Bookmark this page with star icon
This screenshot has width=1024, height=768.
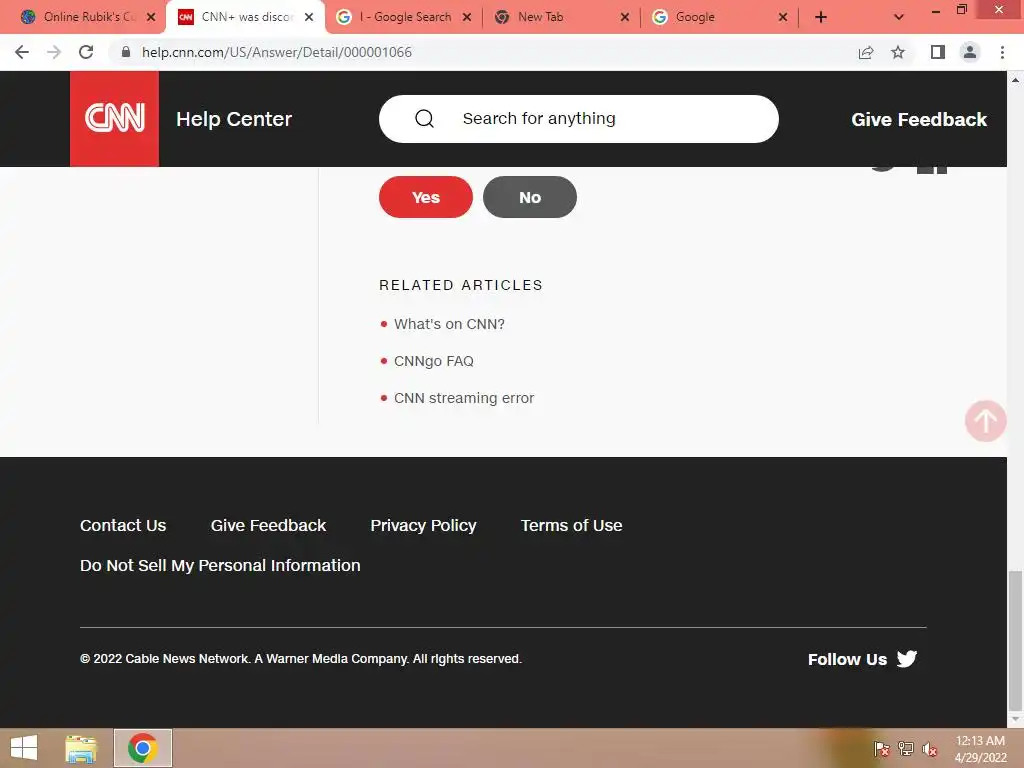click(x=898, y=52)
